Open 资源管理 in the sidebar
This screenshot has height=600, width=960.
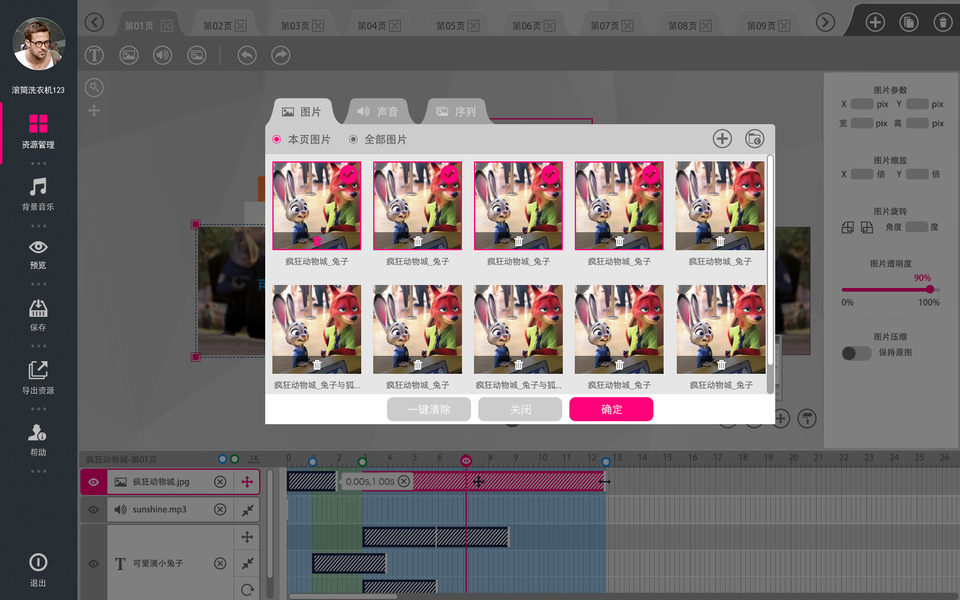coord(38,131)
